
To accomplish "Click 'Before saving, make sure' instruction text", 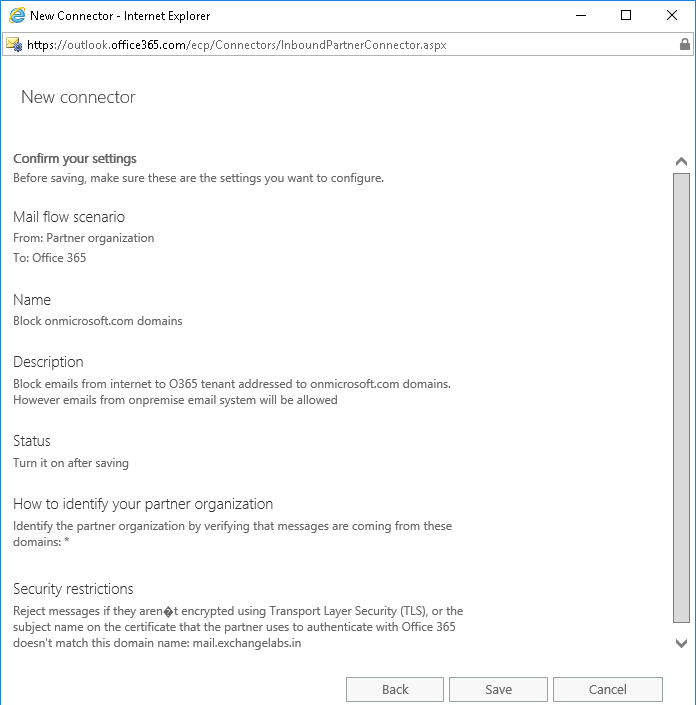I will pyautogui.click(x=198, y=178).
